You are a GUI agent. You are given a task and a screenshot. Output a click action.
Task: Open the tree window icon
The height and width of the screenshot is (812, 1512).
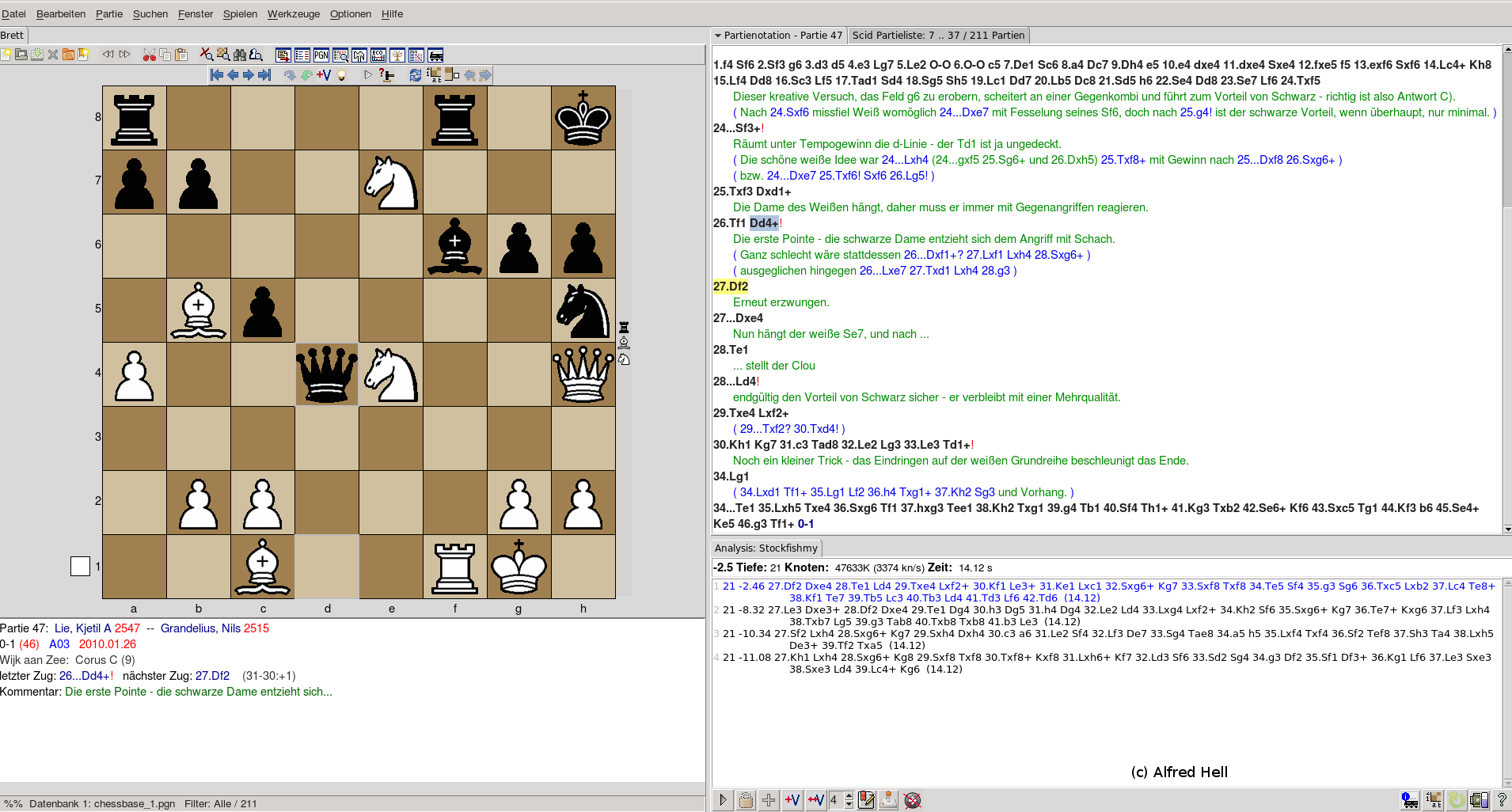tap(397, 55)
